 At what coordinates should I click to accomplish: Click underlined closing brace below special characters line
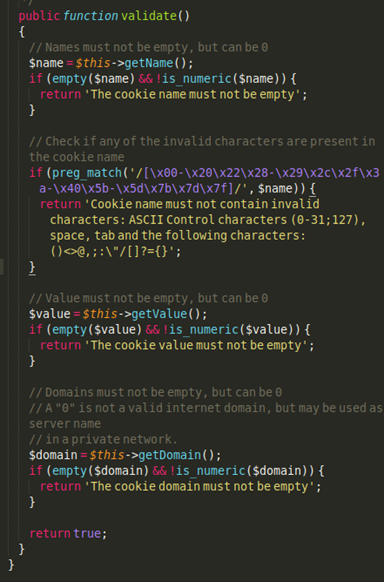pos(32,268)
